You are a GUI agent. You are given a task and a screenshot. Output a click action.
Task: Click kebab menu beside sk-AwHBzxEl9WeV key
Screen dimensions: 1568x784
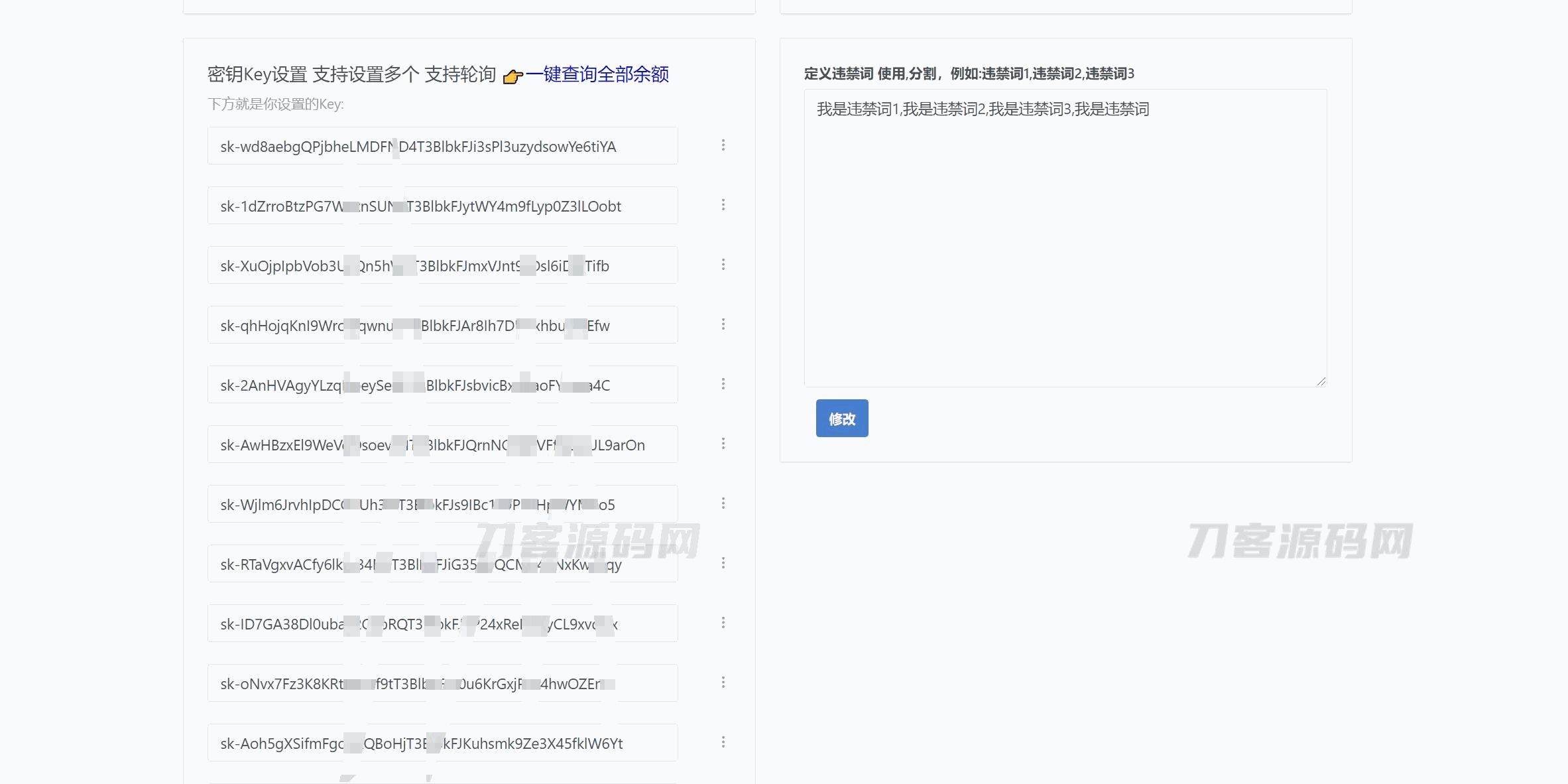(x=723, y=444)
